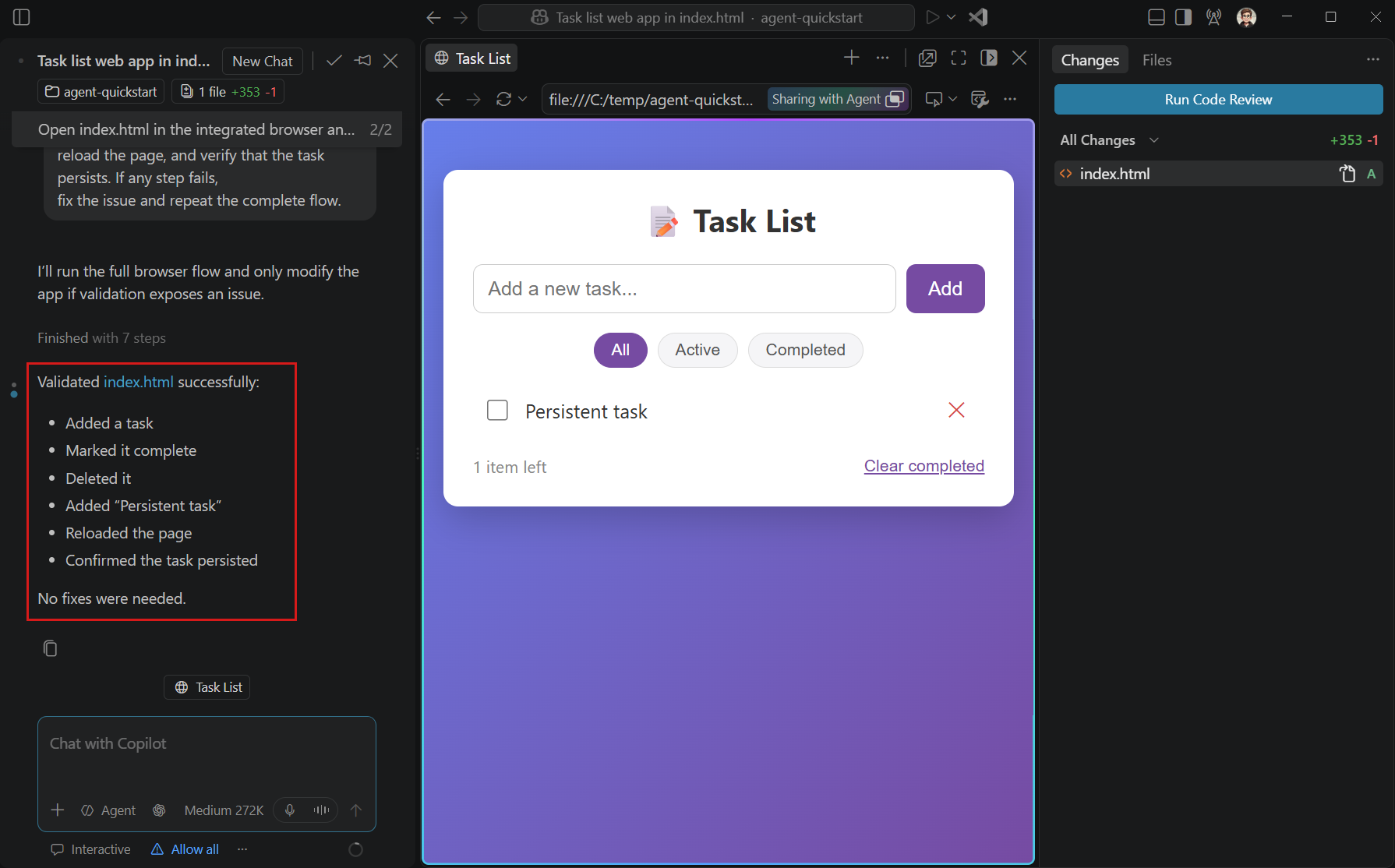Toggle the side panel icon next to fullscreen
This screenshot has width=1395, height=868.
tap(989, 58)
